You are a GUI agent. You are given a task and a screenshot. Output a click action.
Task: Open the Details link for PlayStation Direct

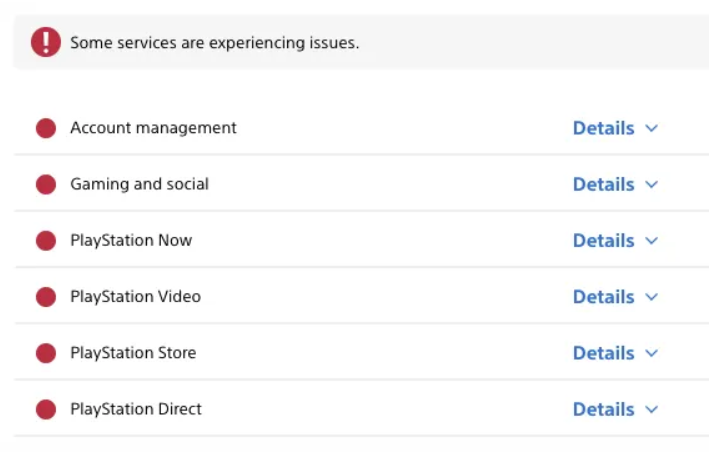[603, 409]
